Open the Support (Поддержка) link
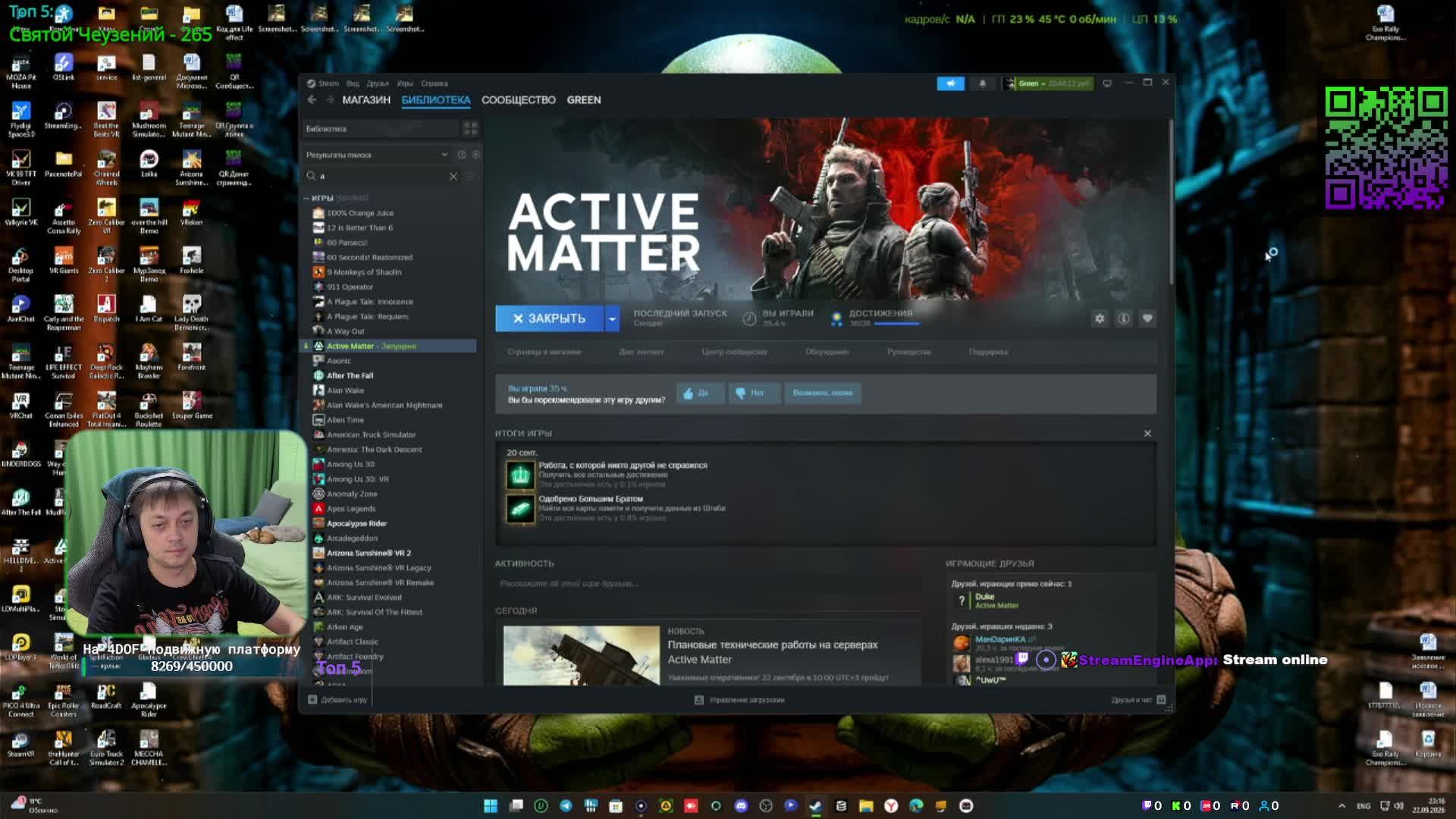 click(x=988, y=352)
